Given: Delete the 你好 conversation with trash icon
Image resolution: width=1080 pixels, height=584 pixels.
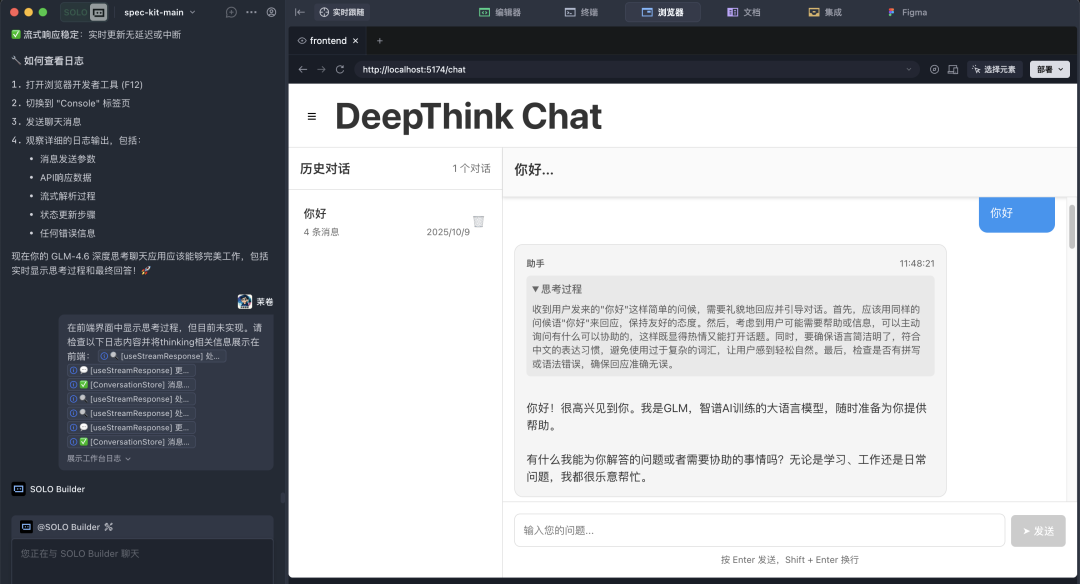Looking at the screenshot, I should [478, 221].
